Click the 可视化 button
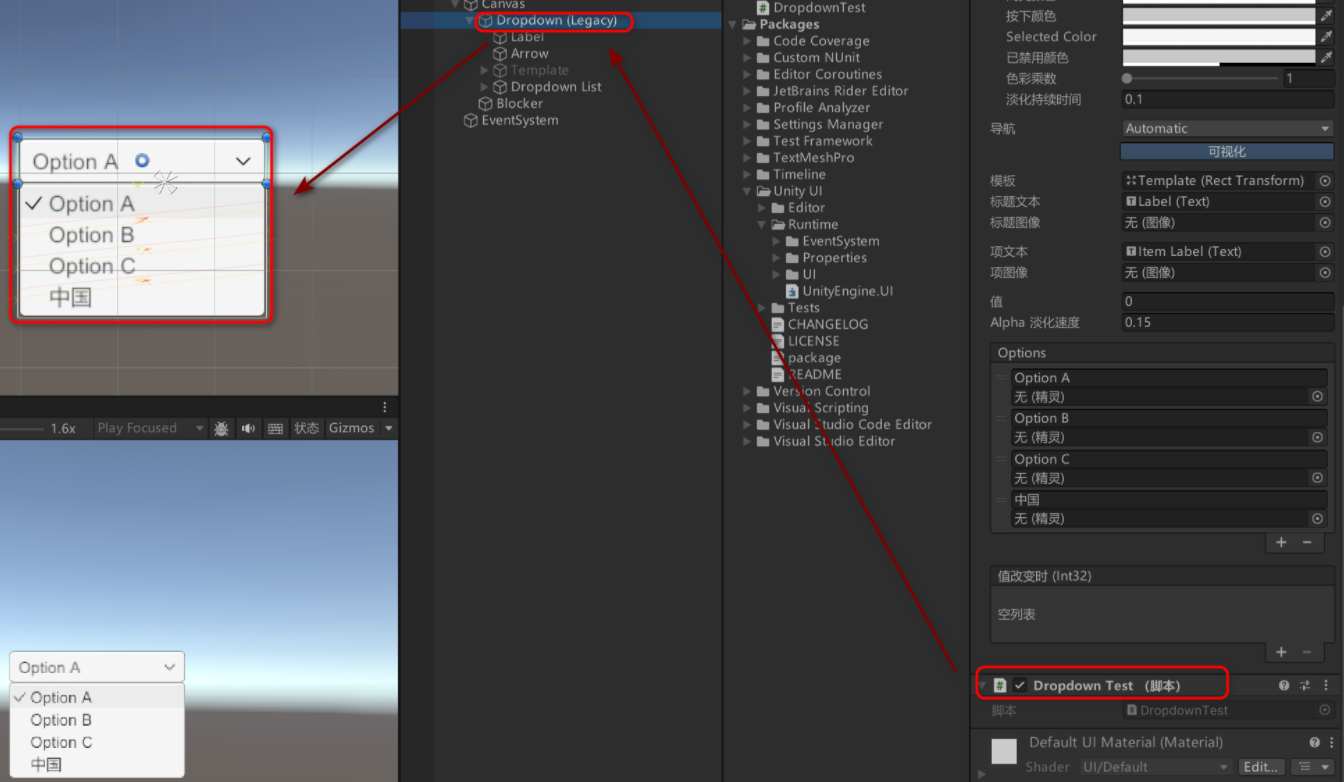The image size is (1344, 782). click(1227, 152)
